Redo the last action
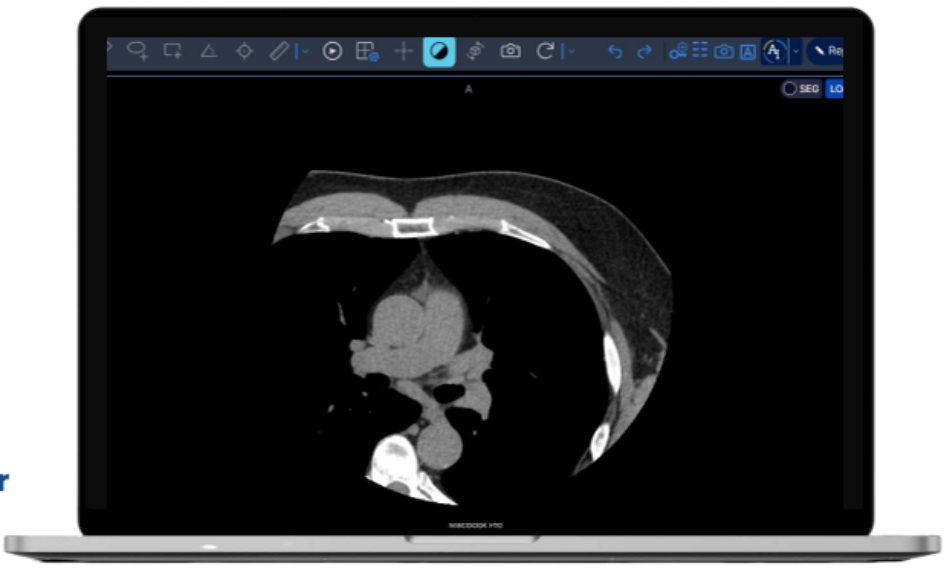Viewport: 948px width, 568px height. coord(644,51)
